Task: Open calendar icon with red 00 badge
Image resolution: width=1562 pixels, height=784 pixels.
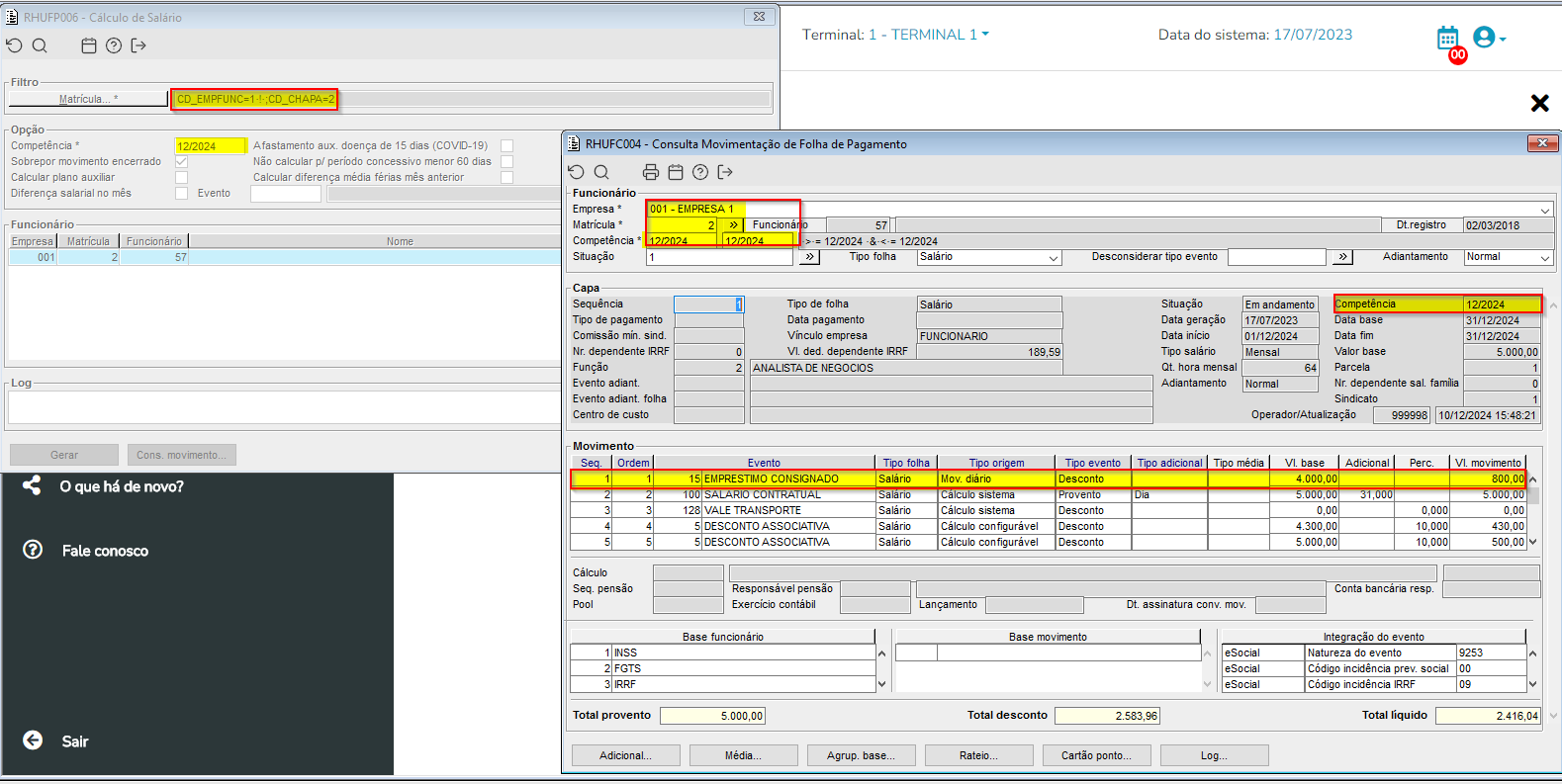Action: [1448, 40]
